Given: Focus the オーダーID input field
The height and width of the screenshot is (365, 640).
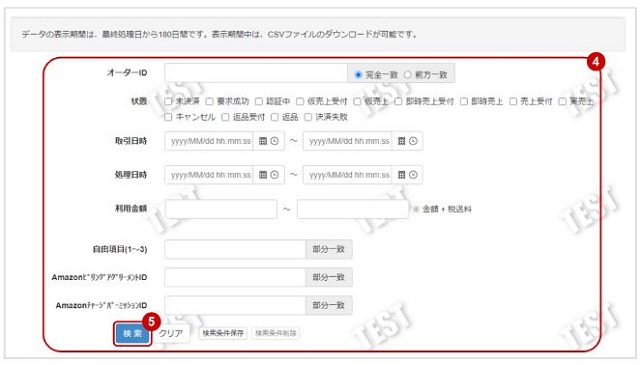Looking at the screenshot, I should [256, 73].
